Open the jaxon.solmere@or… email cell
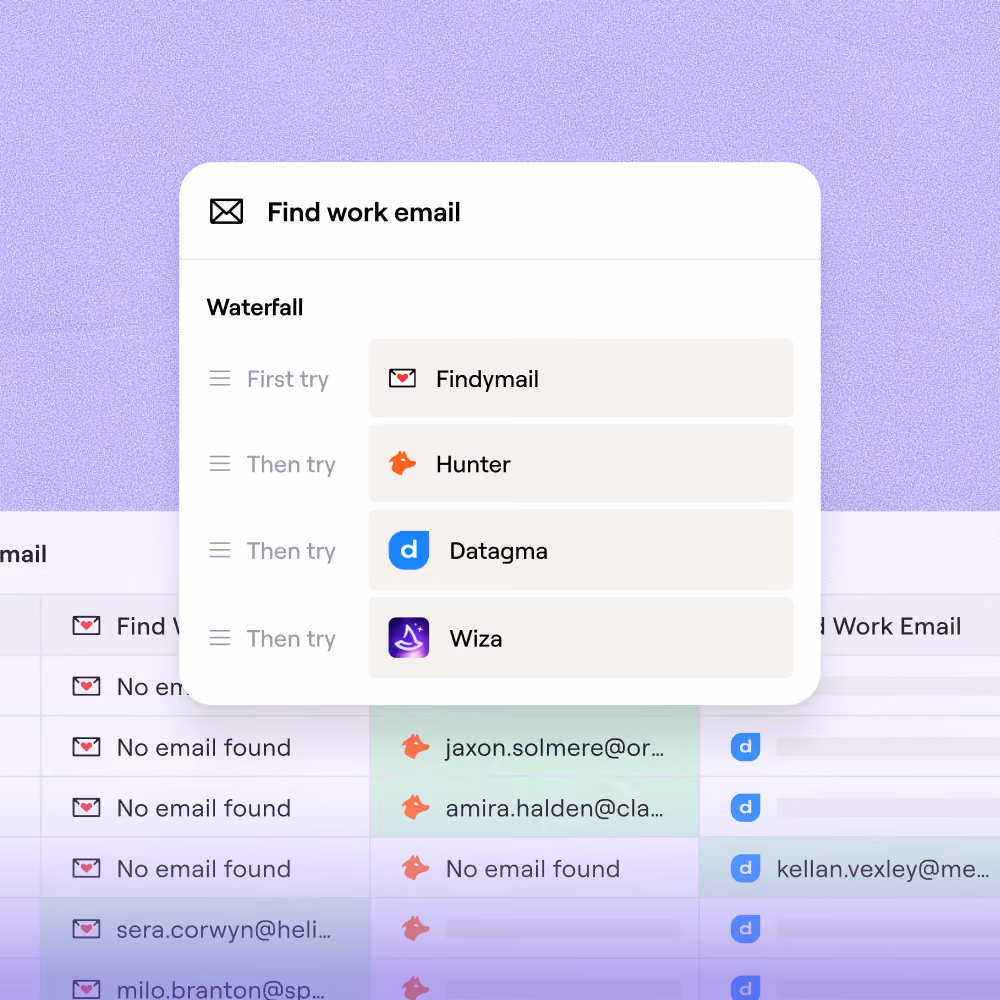The width and height of the screenshot is (1000, 1000). point(534,747)
